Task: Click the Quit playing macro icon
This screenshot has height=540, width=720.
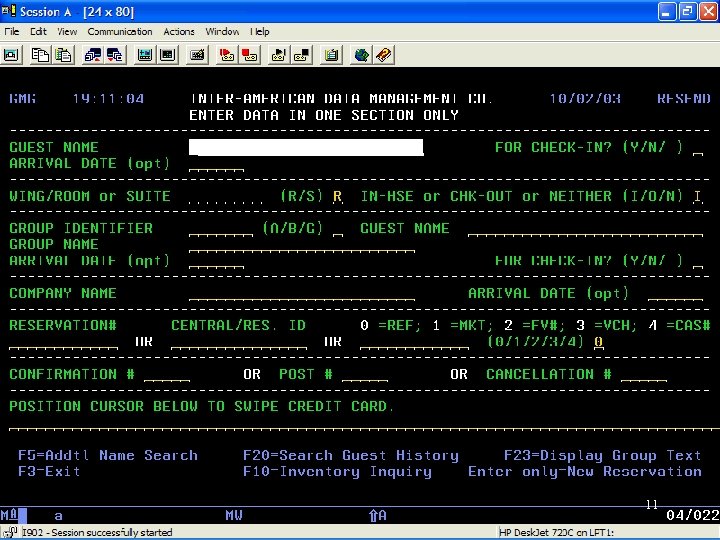Action: pyautogui.click(x=302, y=55)
